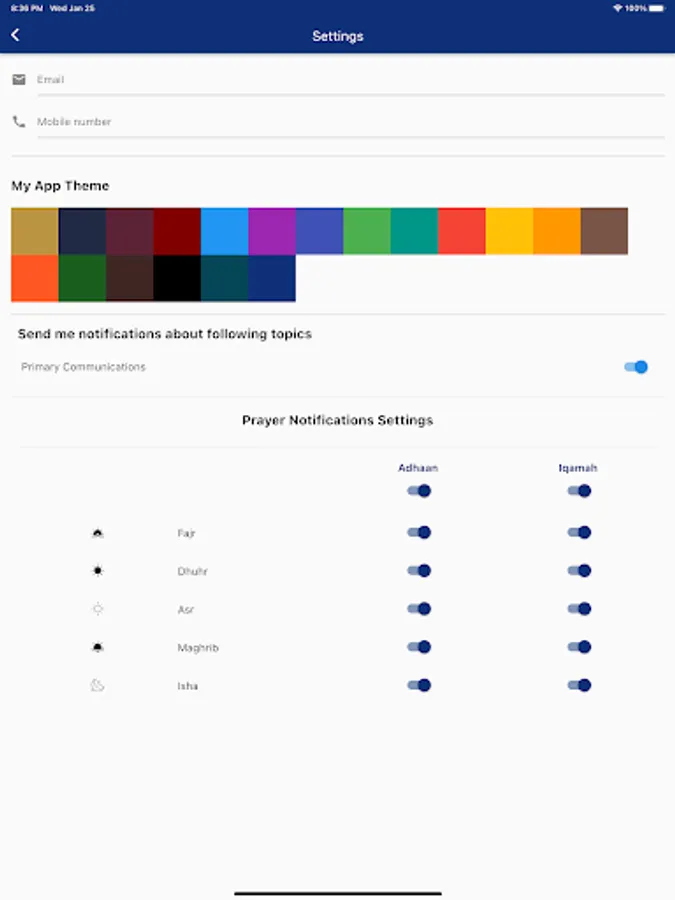Go back using the header arrow

pos(15,35)
